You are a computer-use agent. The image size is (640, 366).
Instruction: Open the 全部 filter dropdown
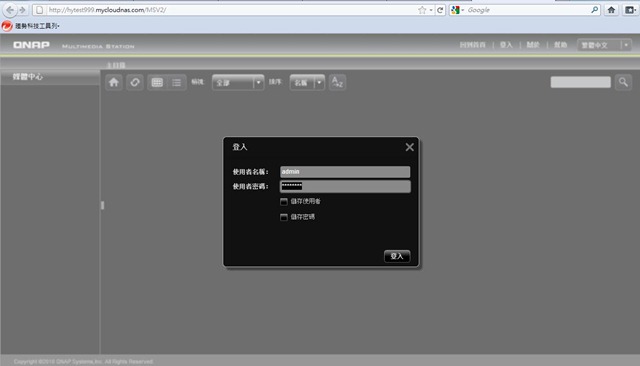pos(238,83)
